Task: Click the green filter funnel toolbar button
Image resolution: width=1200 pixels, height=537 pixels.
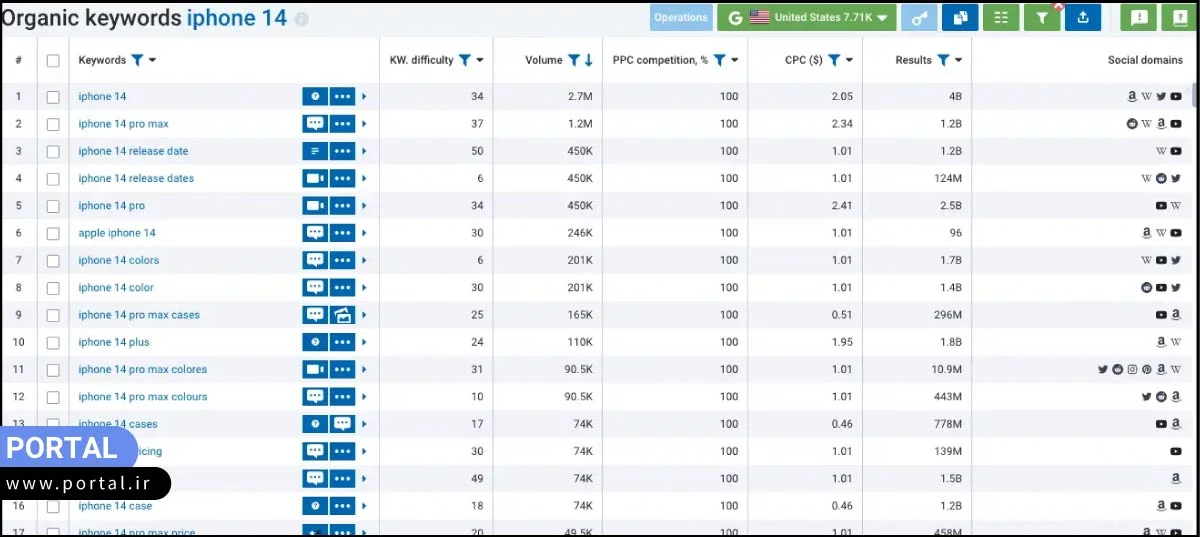Action: click(x=1042, y=18)
